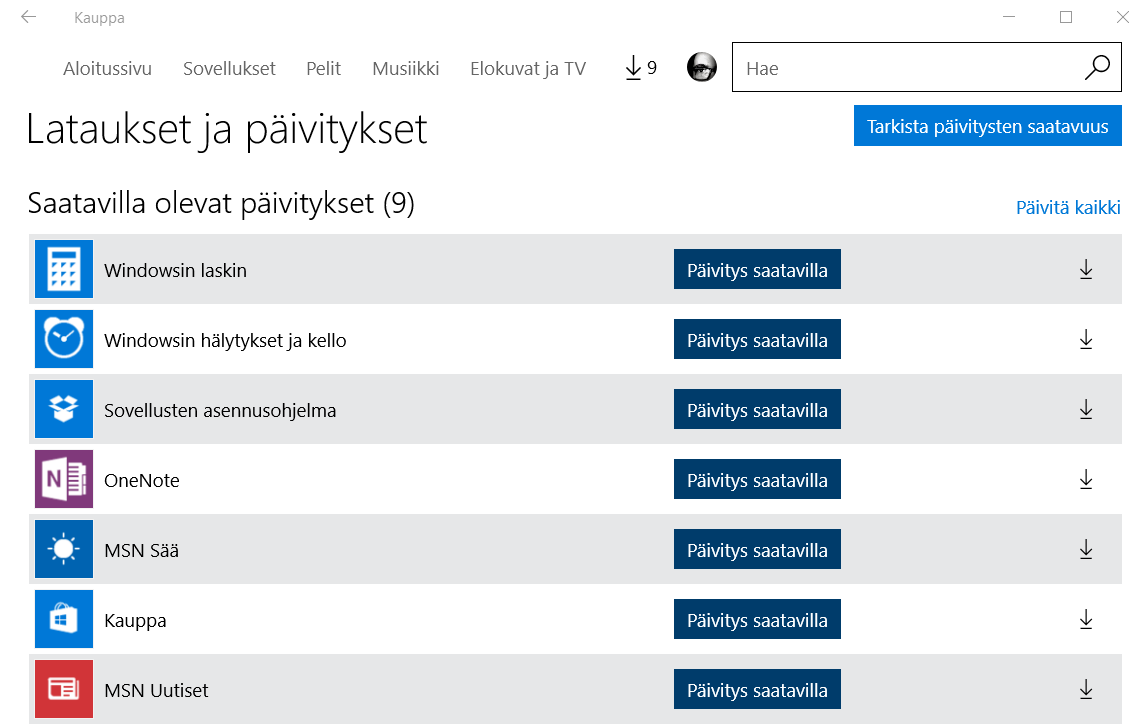Select Sovellusten asennusohjelma text
Image resolution: width=1135 pixels, height=727 pixels.
click(220, 411)
